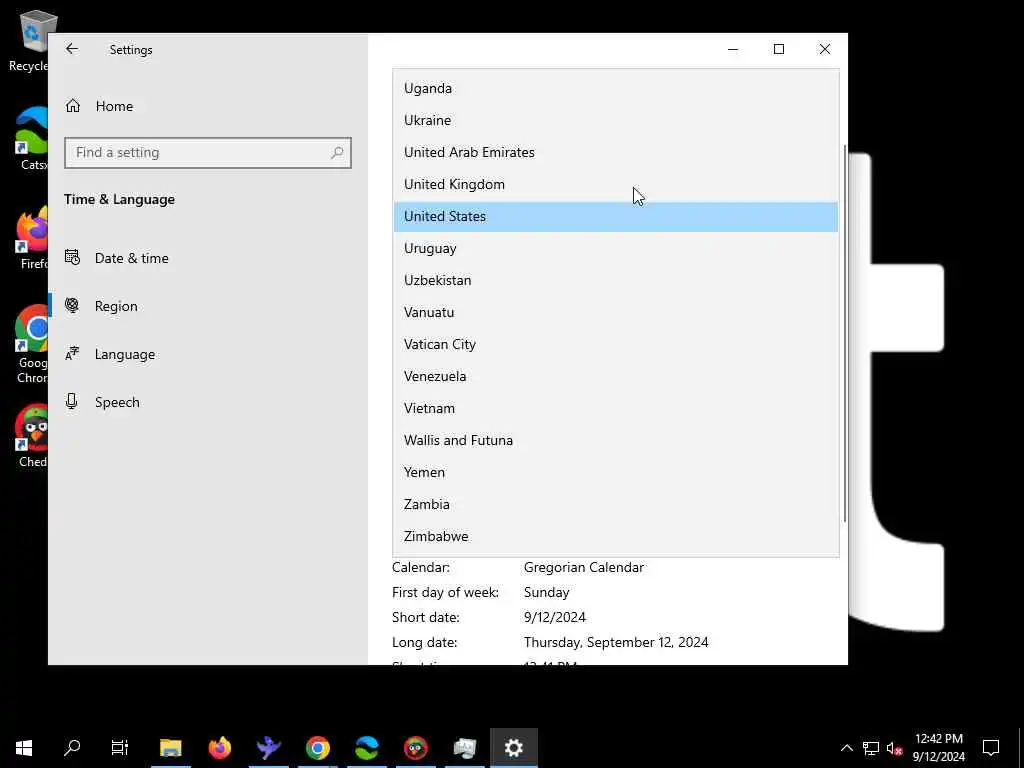Click the calendar icon beside Date & time
The width and height of the screenshot is (1024, 768).
click(72, 257)
